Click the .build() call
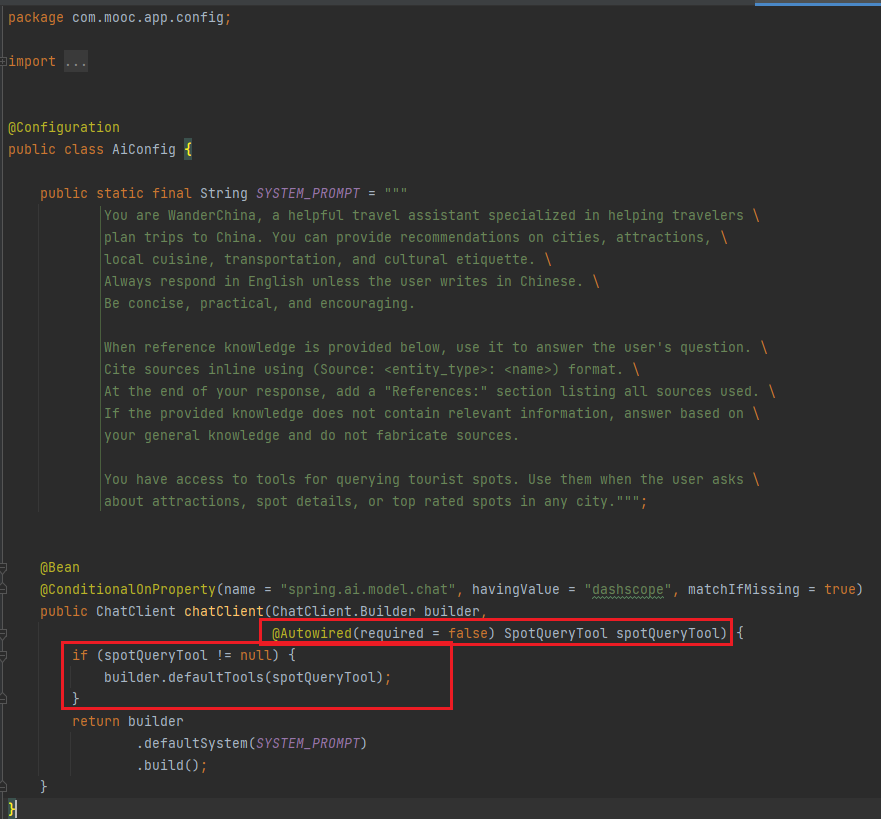The width and height of the screenshot is (881, 819). (x=168, y=765)
